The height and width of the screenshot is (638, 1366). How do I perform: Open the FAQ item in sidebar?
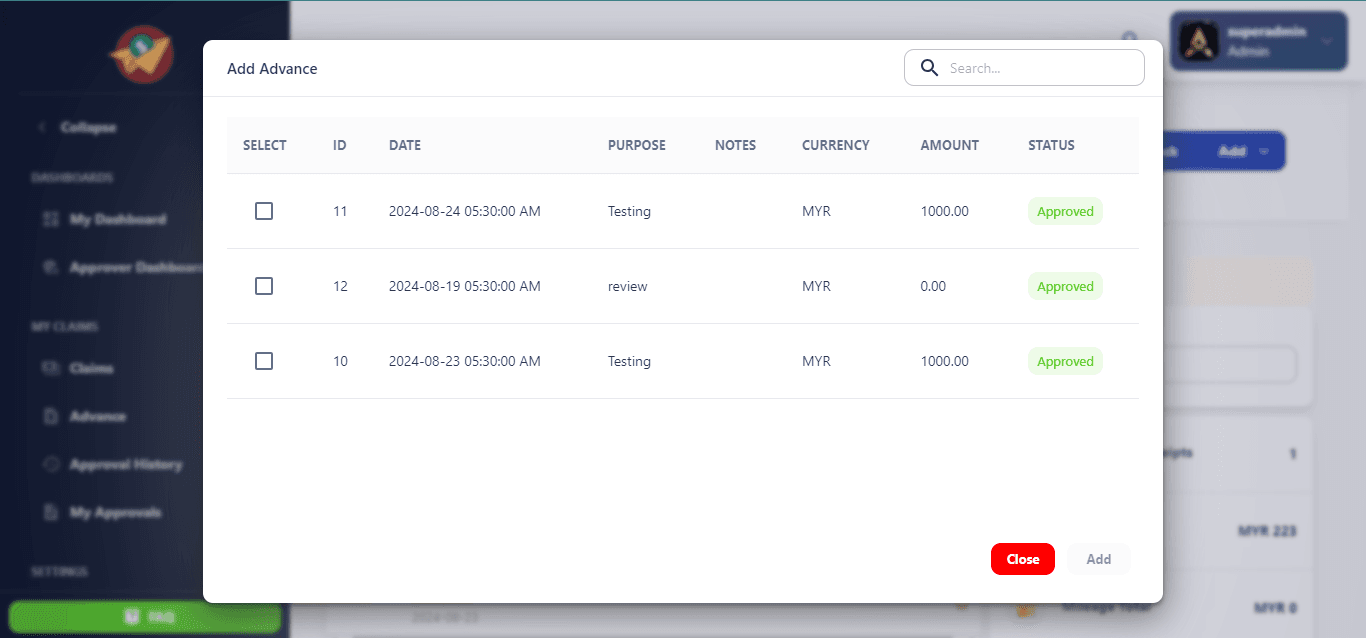point(145,617)
